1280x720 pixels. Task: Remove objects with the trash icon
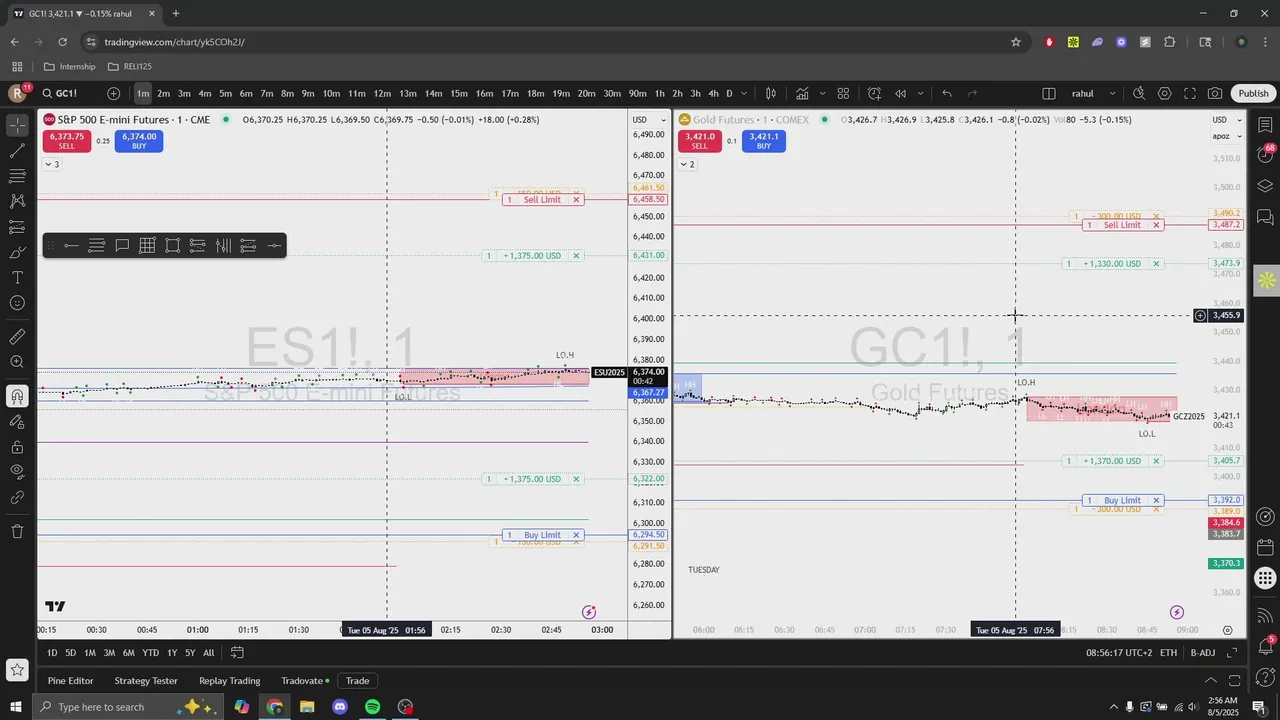click(17, 531)
